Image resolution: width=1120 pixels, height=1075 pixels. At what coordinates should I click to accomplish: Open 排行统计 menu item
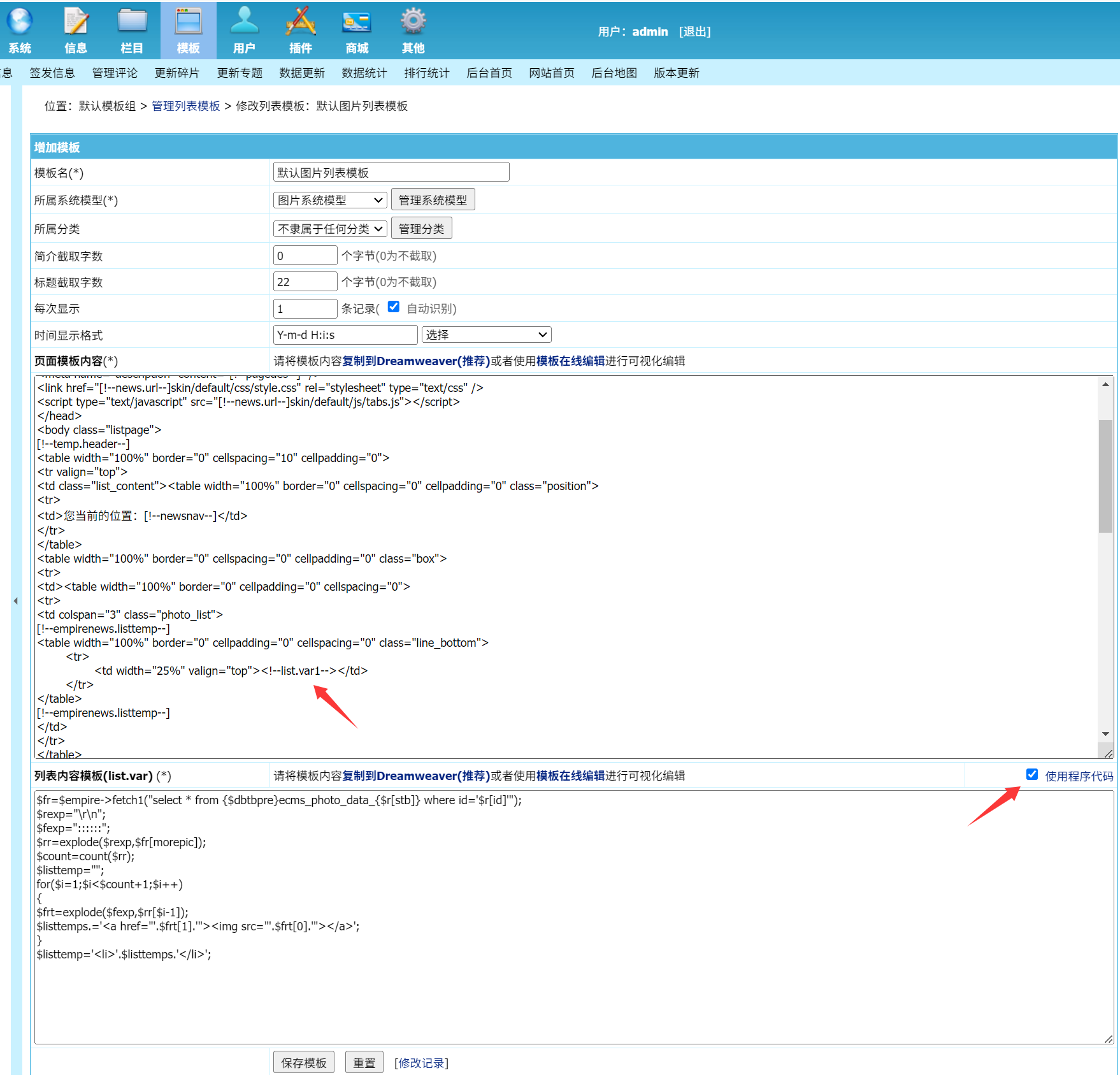(x=427, y=73)
